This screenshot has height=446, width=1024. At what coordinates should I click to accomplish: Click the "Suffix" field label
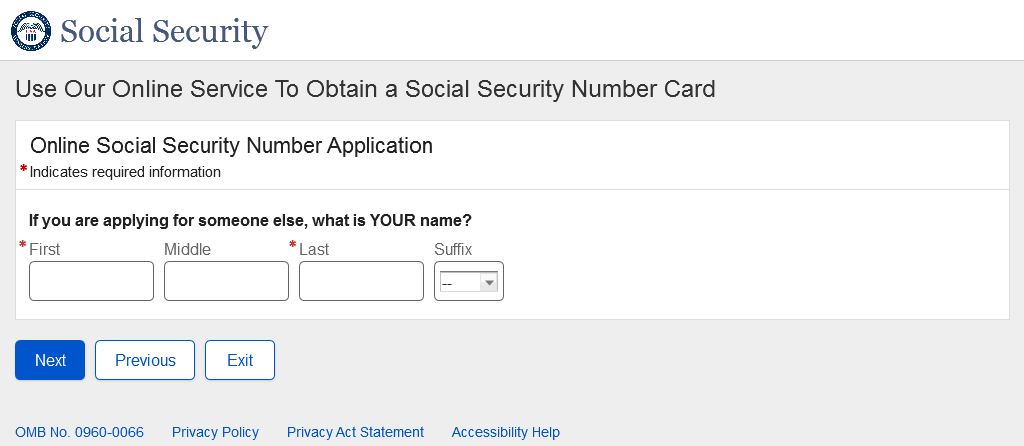click(453, 249)
